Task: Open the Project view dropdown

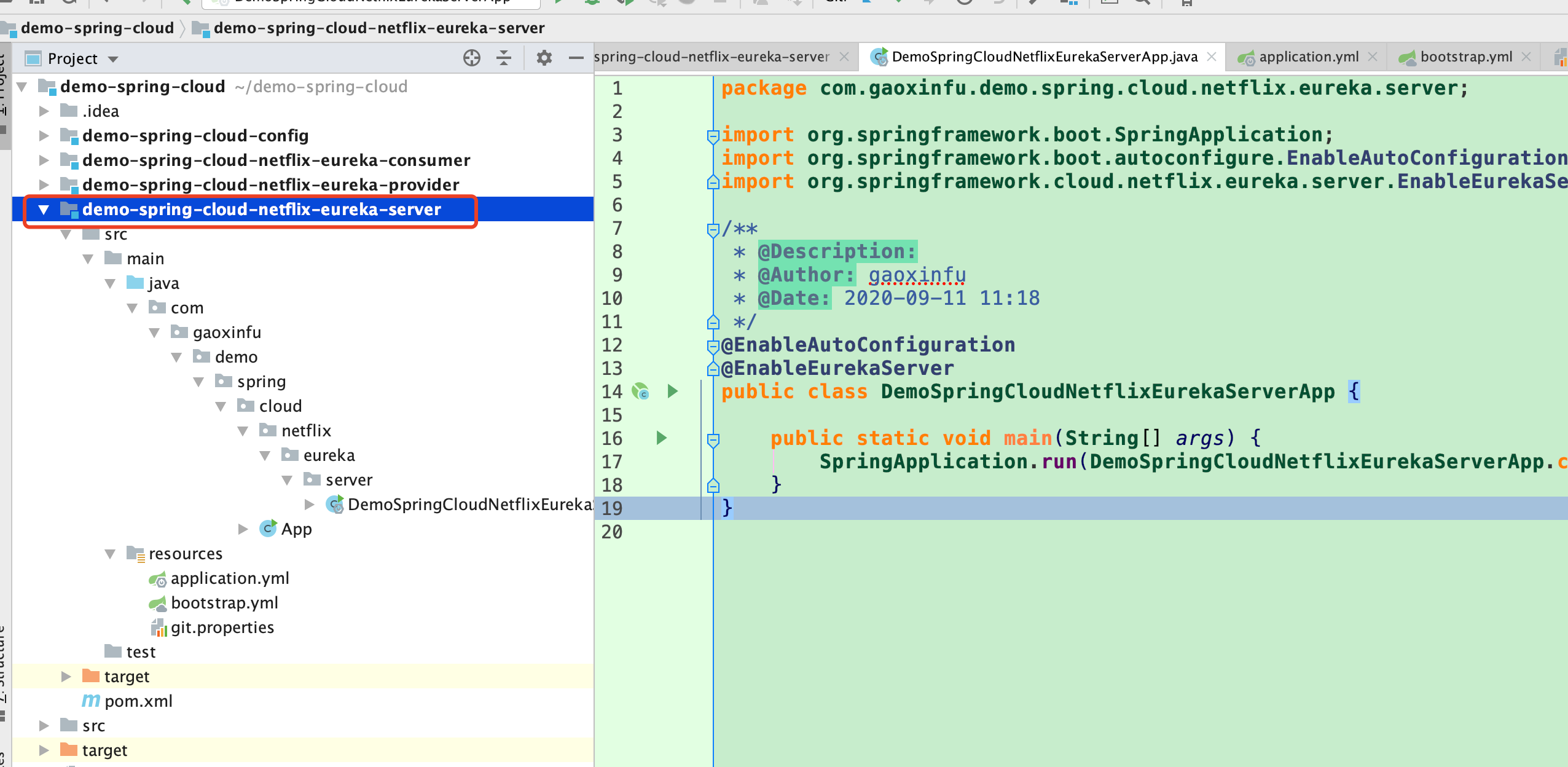Action: tap(113, 59)
